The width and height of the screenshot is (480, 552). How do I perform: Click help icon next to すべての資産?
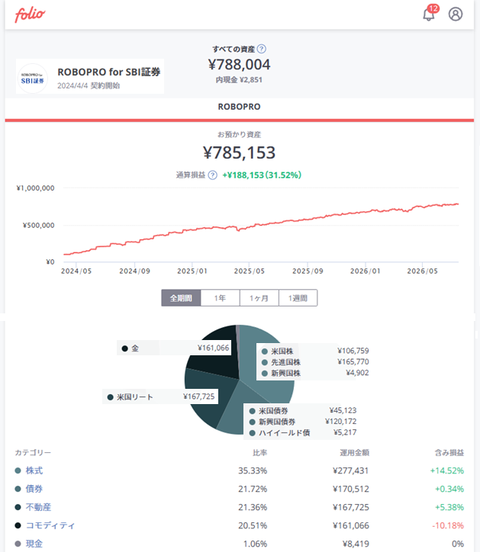point(261,49)
